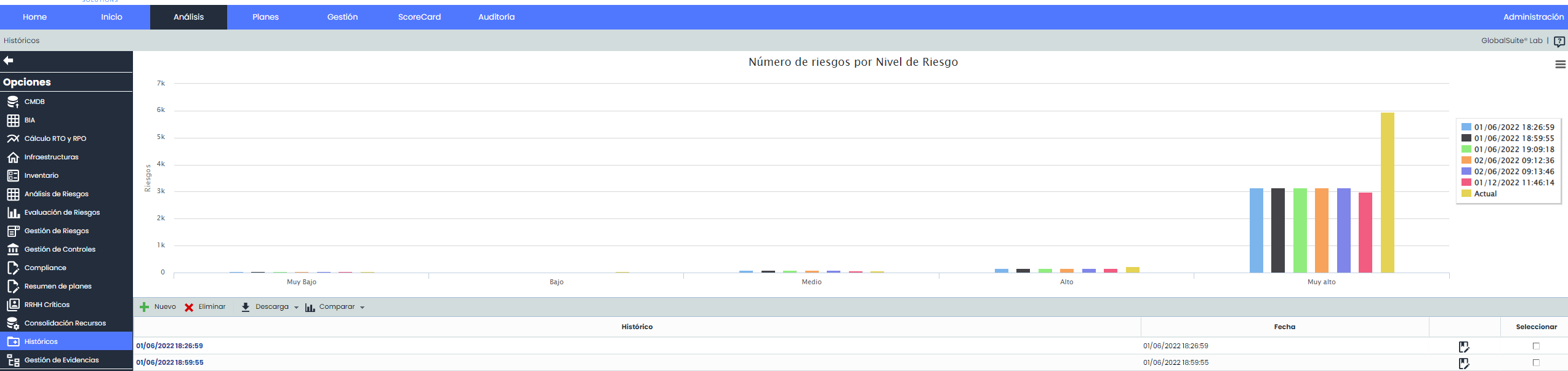The height and width of the screenshot is (371, 1568).
Task: Open Infraestructuras house icon
Action: click(13, 157)
